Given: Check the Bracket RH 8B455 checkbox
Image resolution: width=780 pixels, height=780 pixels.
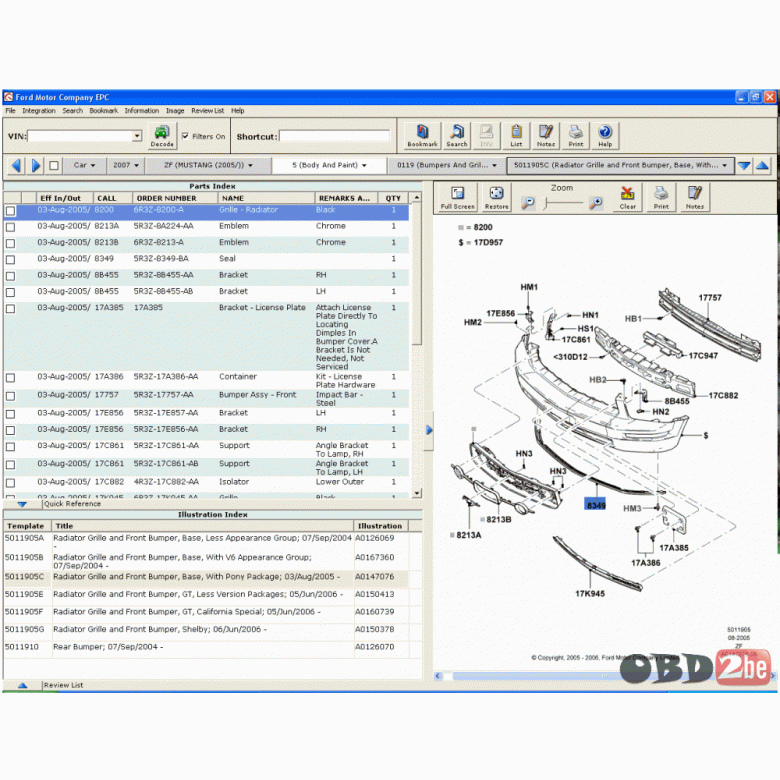Looking at the screenshot, I should click(10, 276).
